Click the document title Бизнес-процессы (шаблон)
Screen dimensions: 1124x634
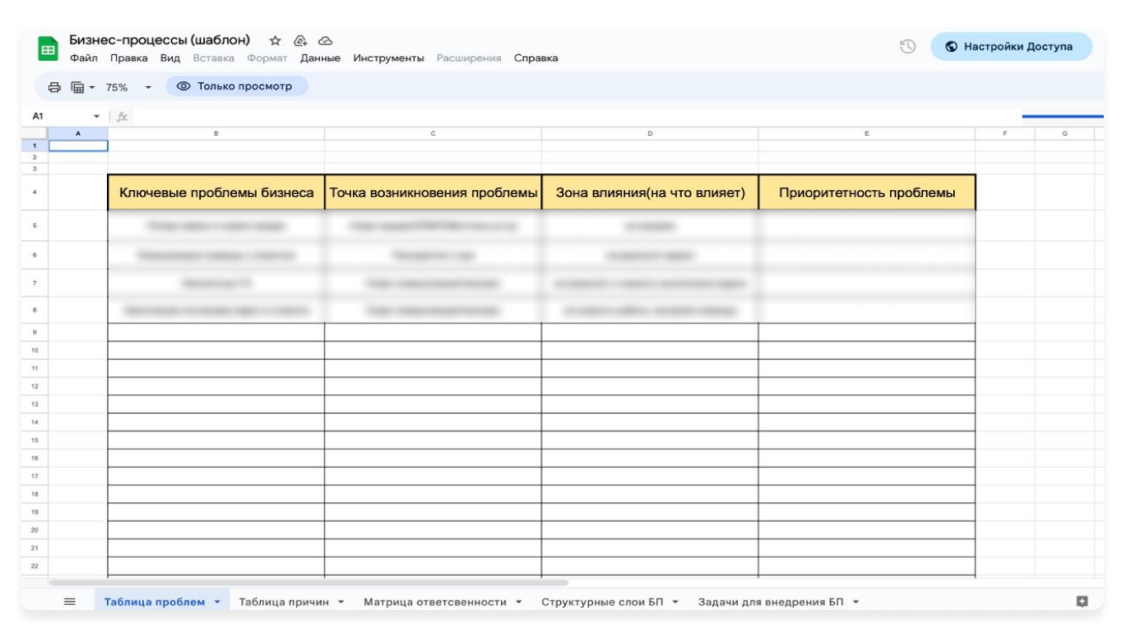[159, 40]
